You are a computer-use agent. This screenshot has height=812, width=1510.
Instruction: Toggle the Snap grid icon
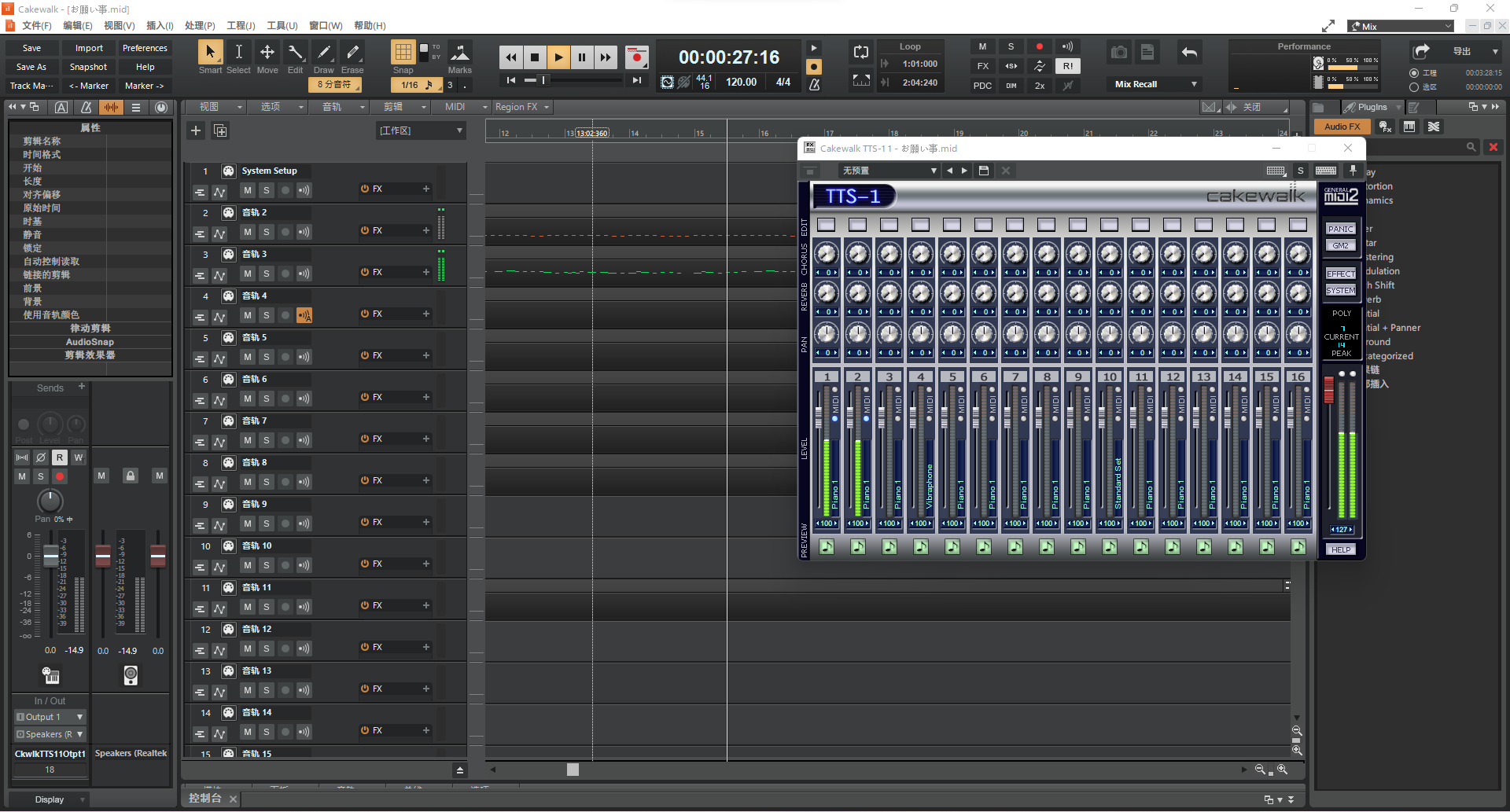403,52
